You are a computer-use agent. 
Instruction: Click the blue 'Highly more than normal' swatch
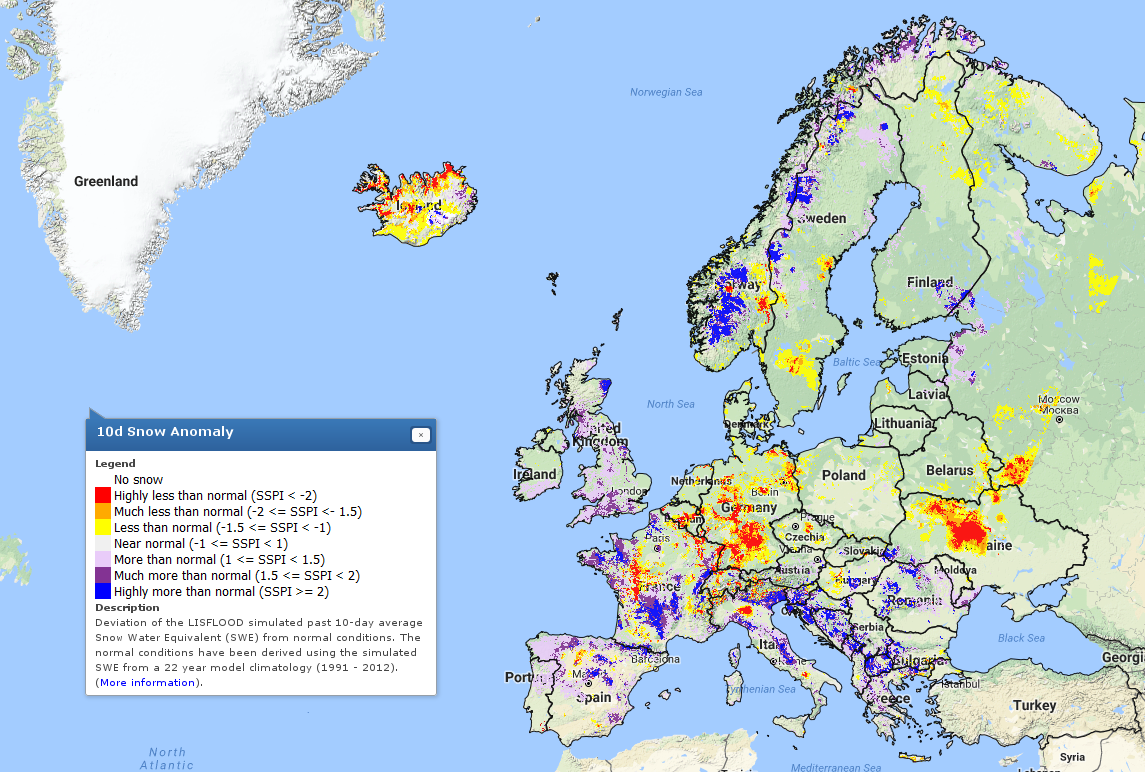(102, 591)
